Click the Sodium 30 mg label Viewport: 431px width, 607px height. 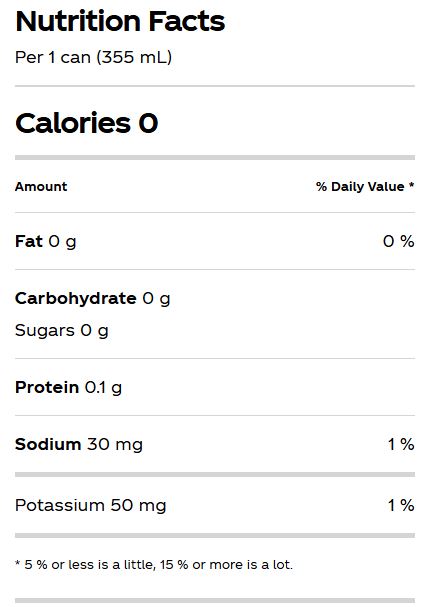coord(79,444)
